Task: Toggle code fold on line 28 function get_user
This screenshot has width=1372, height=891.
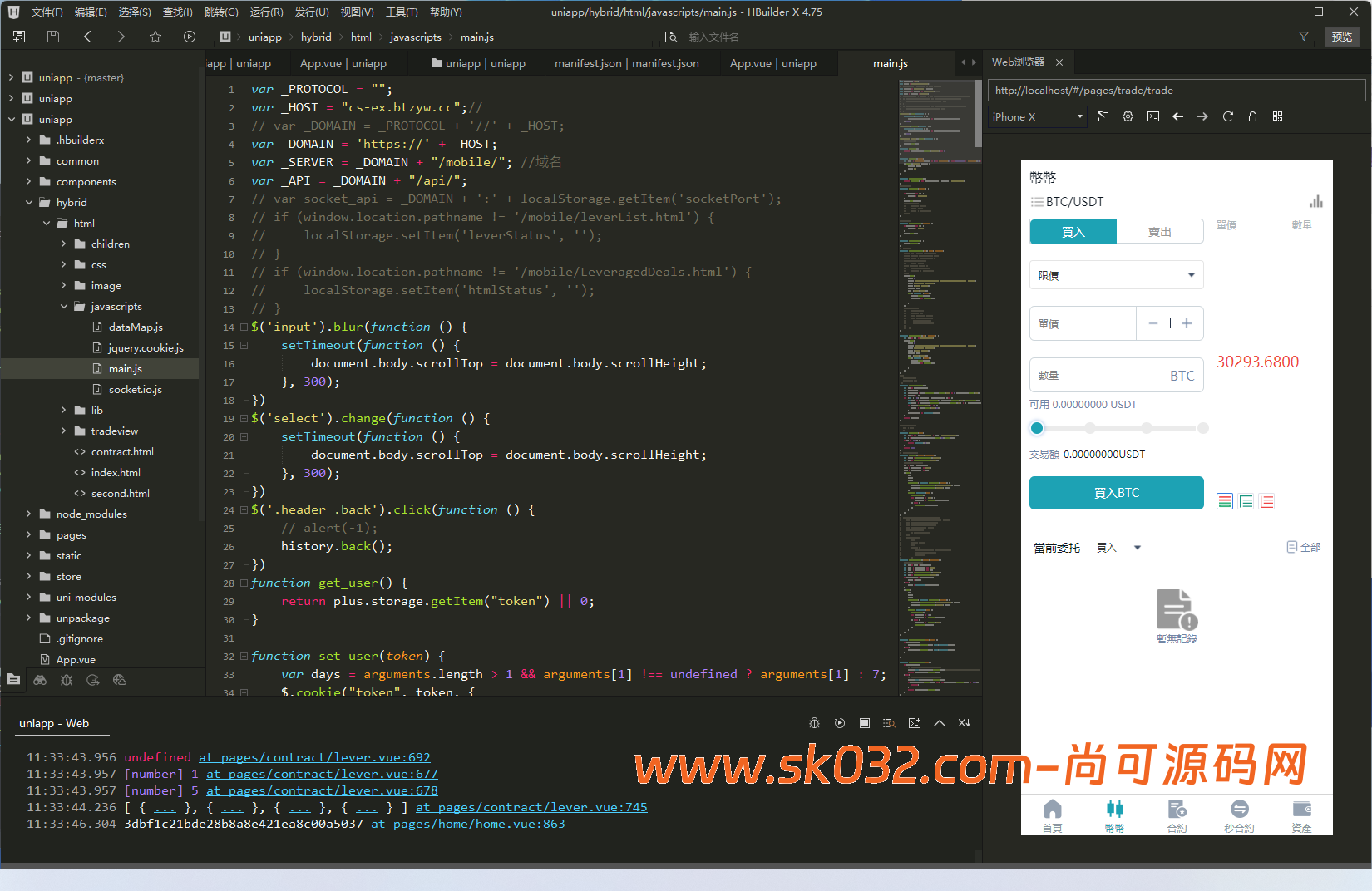Action: click(x=244, y=583)
